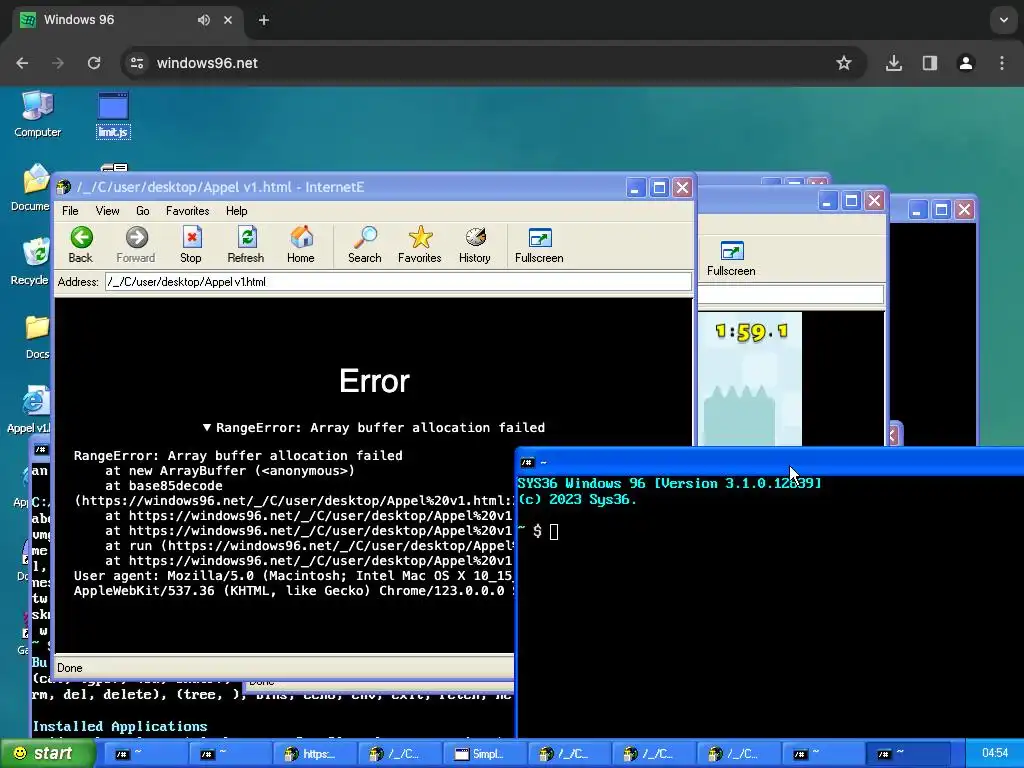Click Chrome URL bar showing windows96.net

493,63
